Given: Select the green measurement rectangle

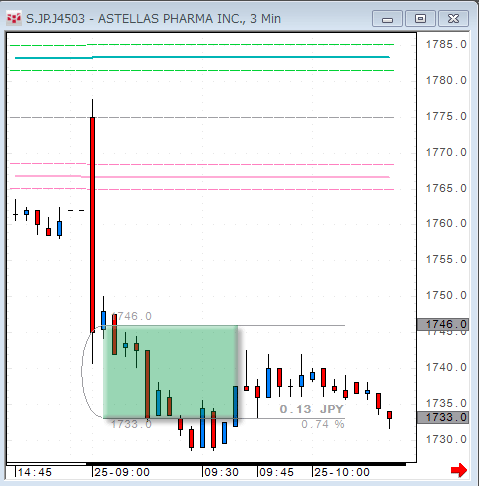Looking at the screenshot, I should [170, 372].
